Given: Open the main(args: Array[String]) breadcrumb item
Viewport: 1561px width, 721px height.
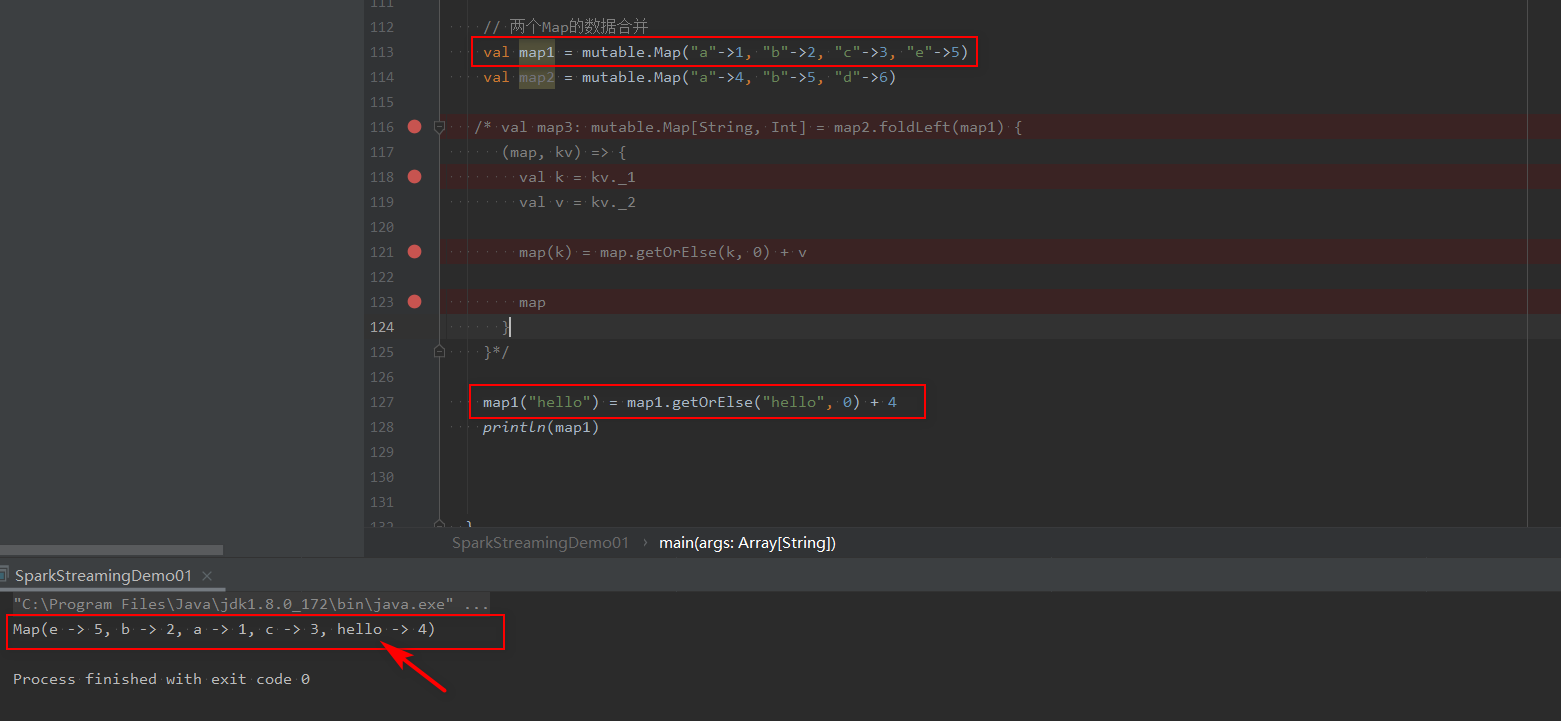Looking at the screenshot, I should click(747, 542).
